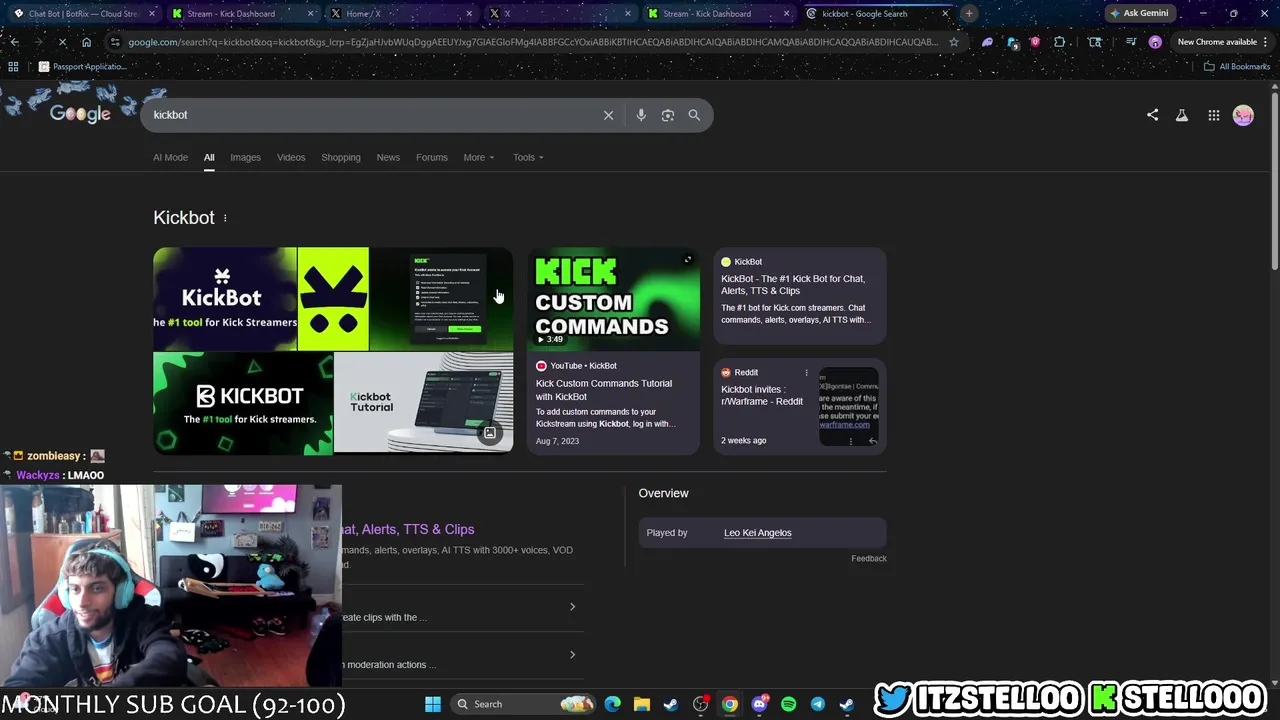
Task: Switch to Home / X tab
Action: click(x=402, y=14)
